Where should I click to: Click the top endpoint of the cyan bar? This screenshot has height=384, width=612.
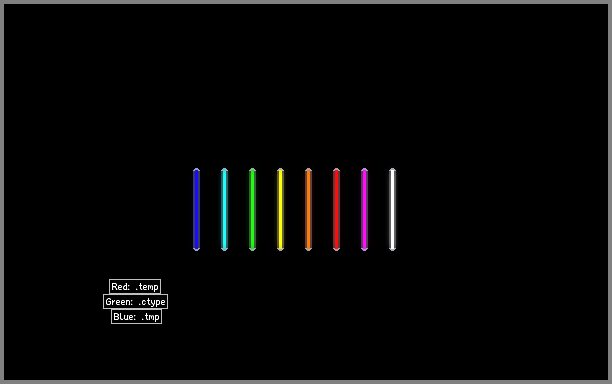(x=224, y=170)
